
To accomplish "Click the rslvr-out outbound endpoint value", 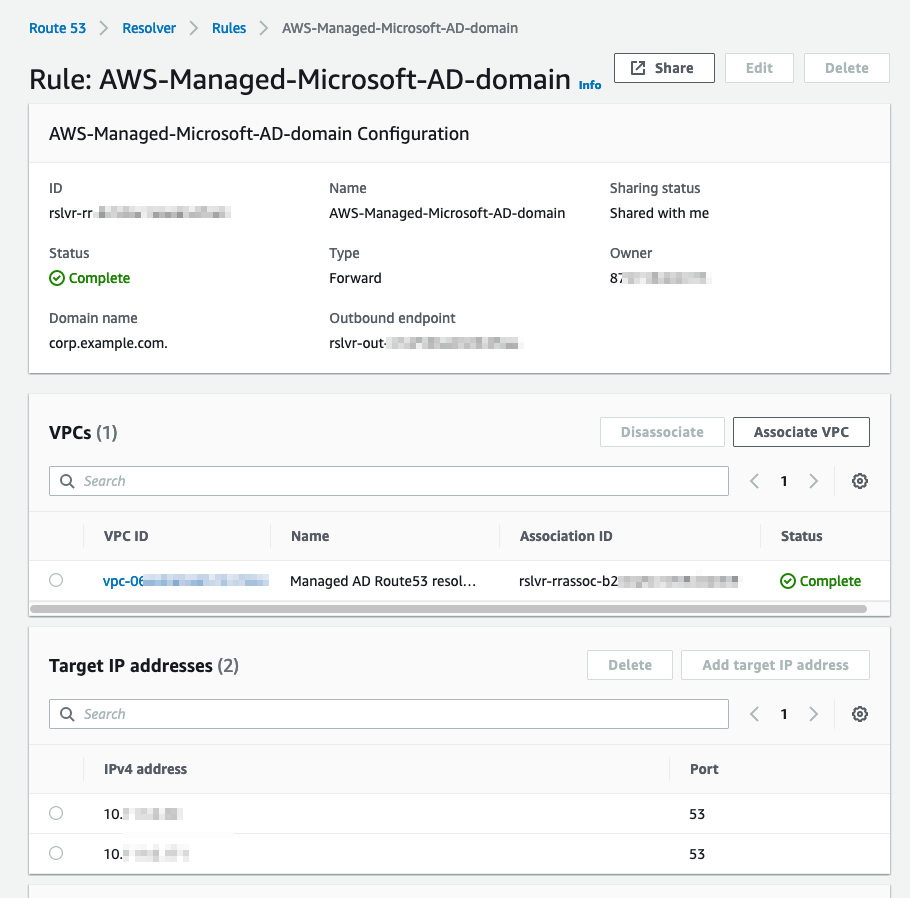I will pyautogui.click(x=425, y=343).
